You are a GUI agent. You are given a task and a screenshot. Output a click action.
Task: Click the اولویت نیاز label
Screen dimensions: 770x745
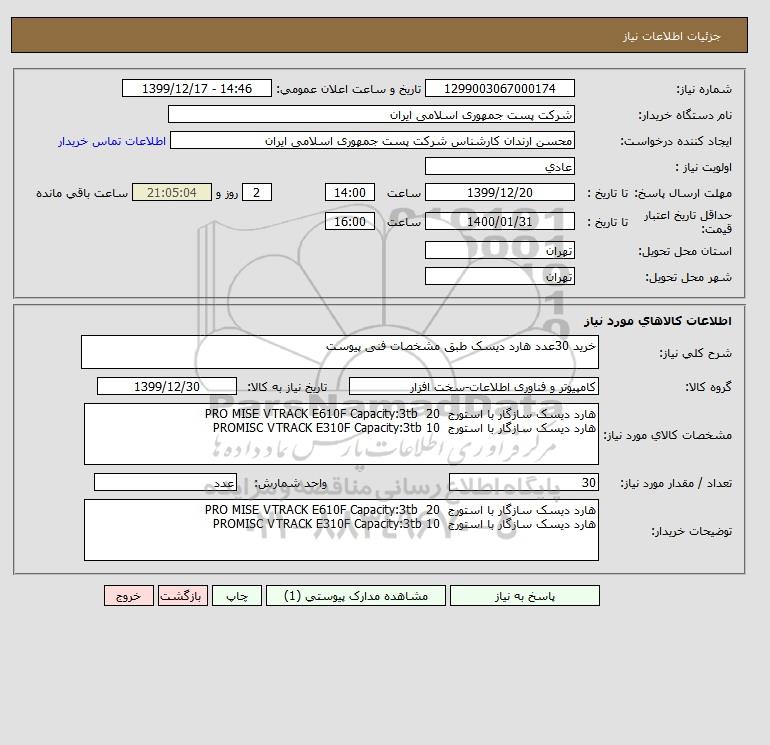pyautogui.click(x=704, y=167)
